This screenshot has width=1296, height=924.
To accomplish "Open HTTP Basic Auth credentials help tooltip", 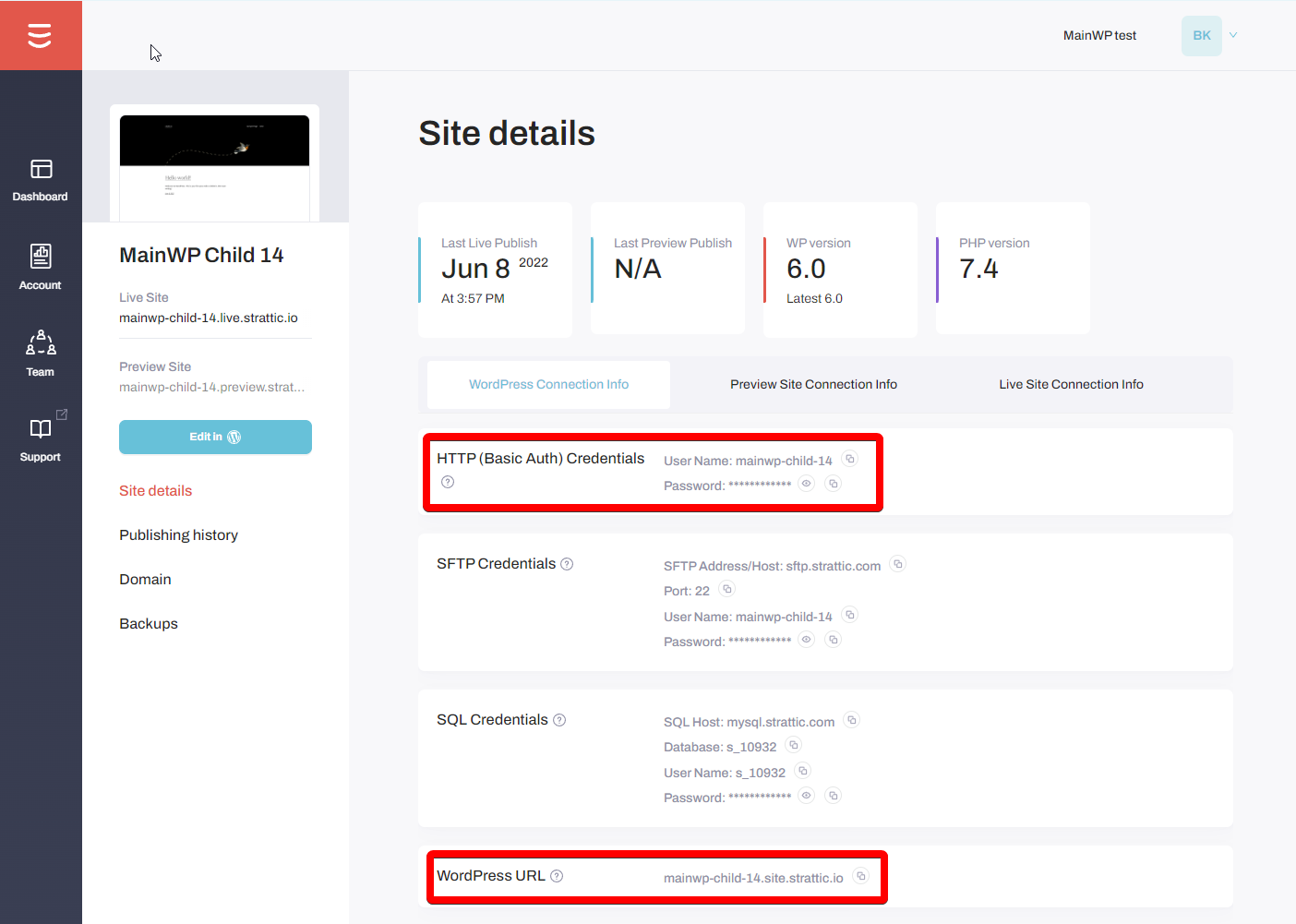I will click(448, 481).
